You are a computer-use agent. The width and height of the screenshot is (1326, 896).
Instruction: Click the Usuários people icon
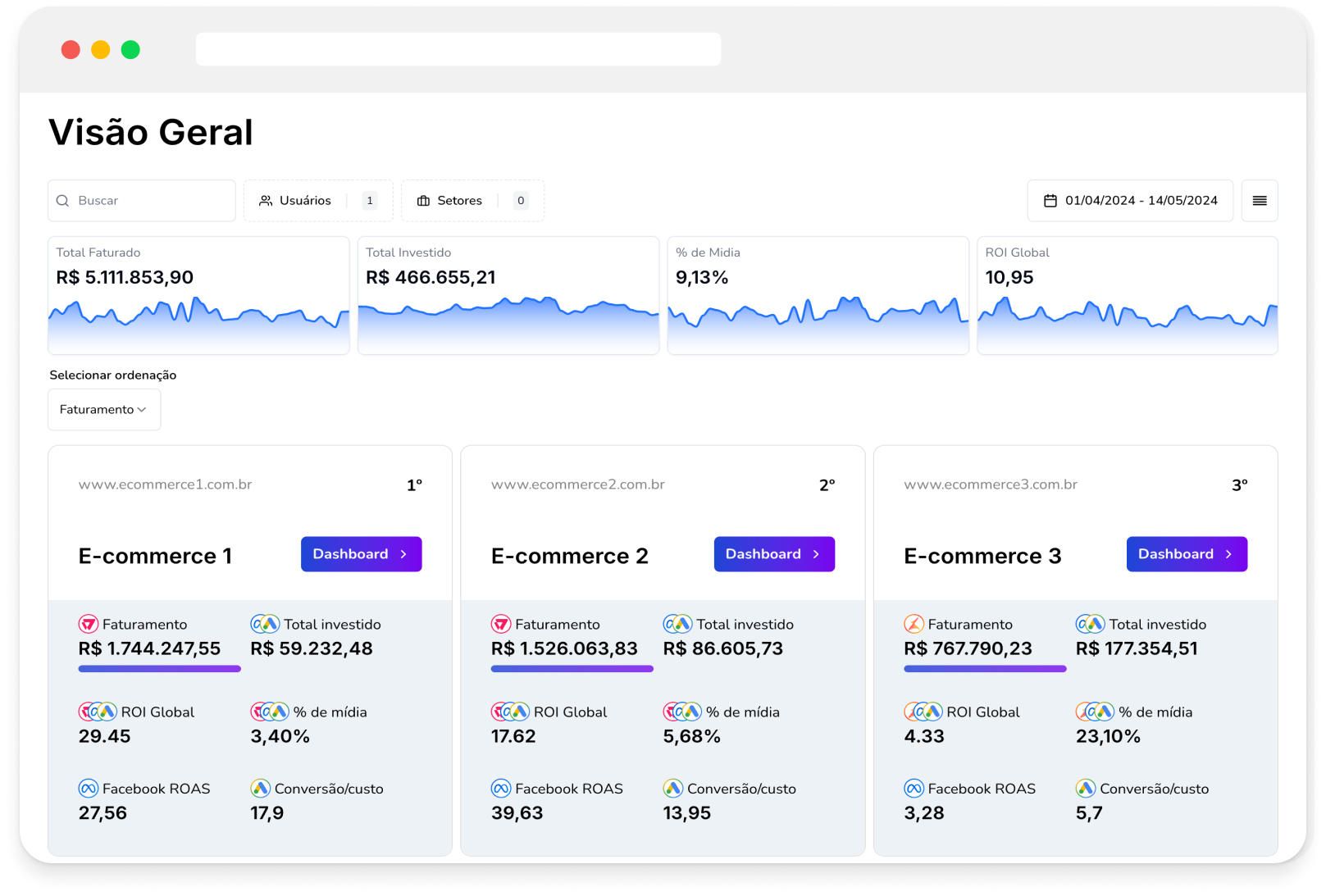(x=266, y=201)
